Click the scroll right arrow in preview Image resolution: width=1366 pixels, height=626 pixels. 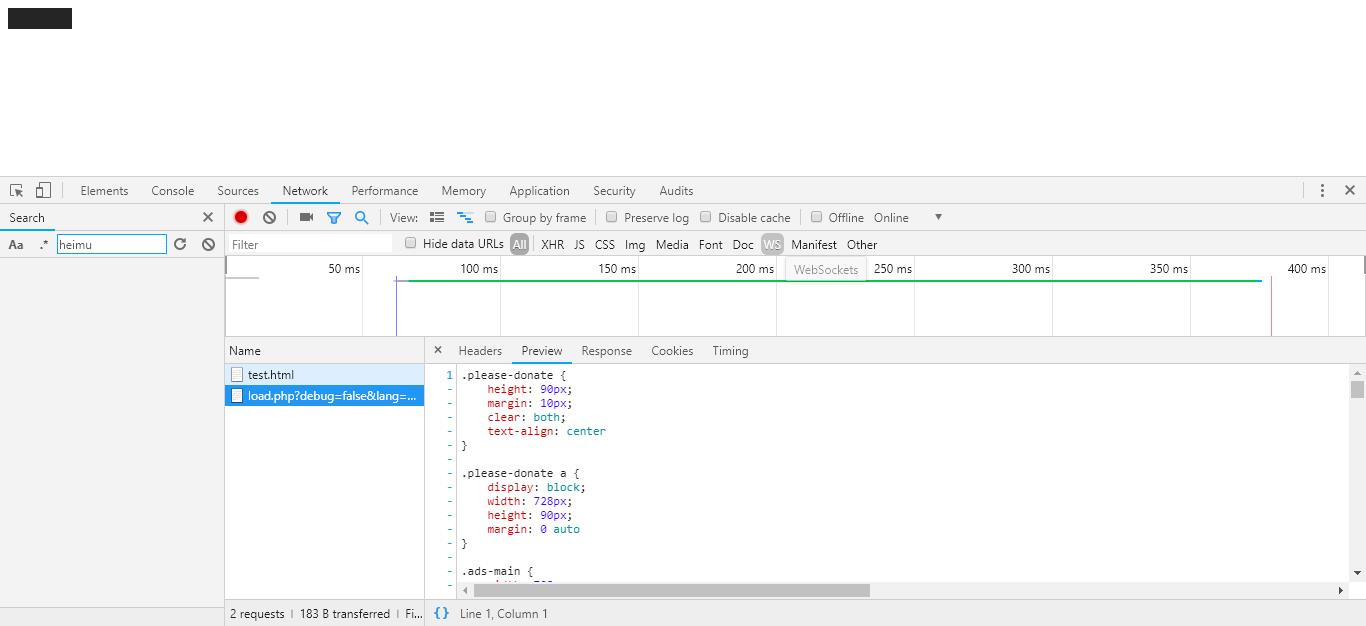point(1341,590)
